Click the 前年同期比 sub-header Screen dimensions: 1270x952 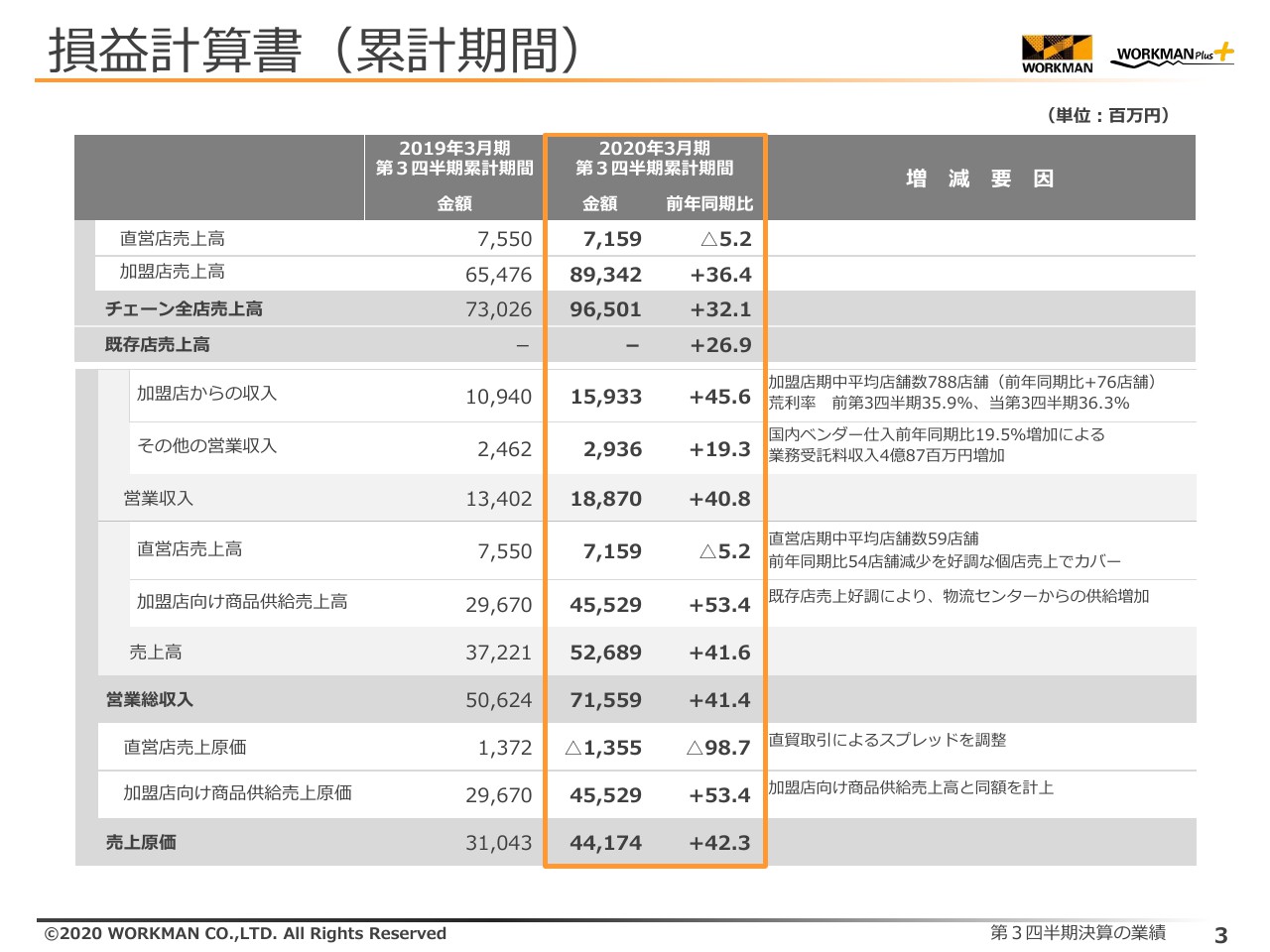point(709,204)
